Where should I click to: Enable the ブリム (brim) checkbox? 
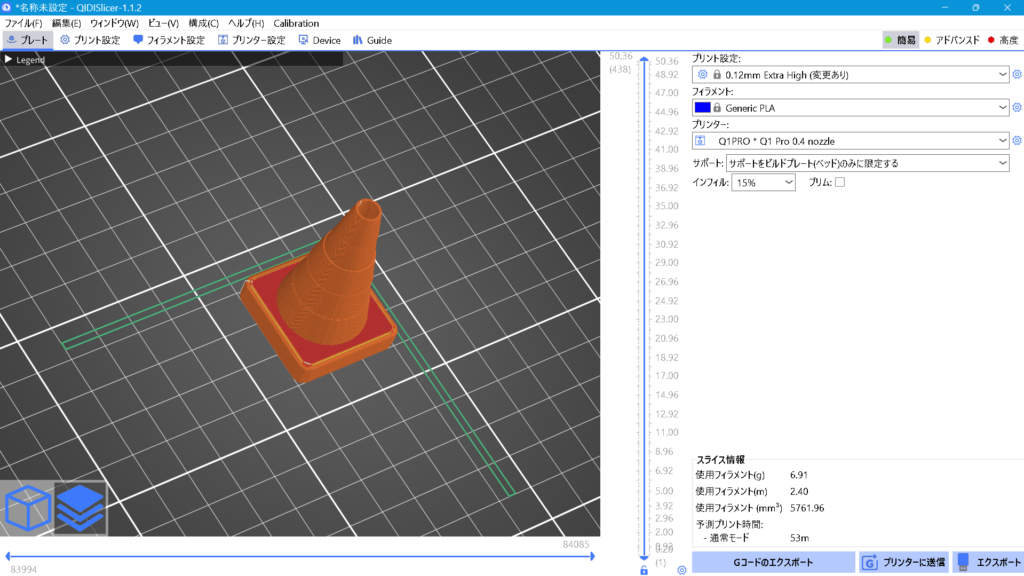(840, 182)
